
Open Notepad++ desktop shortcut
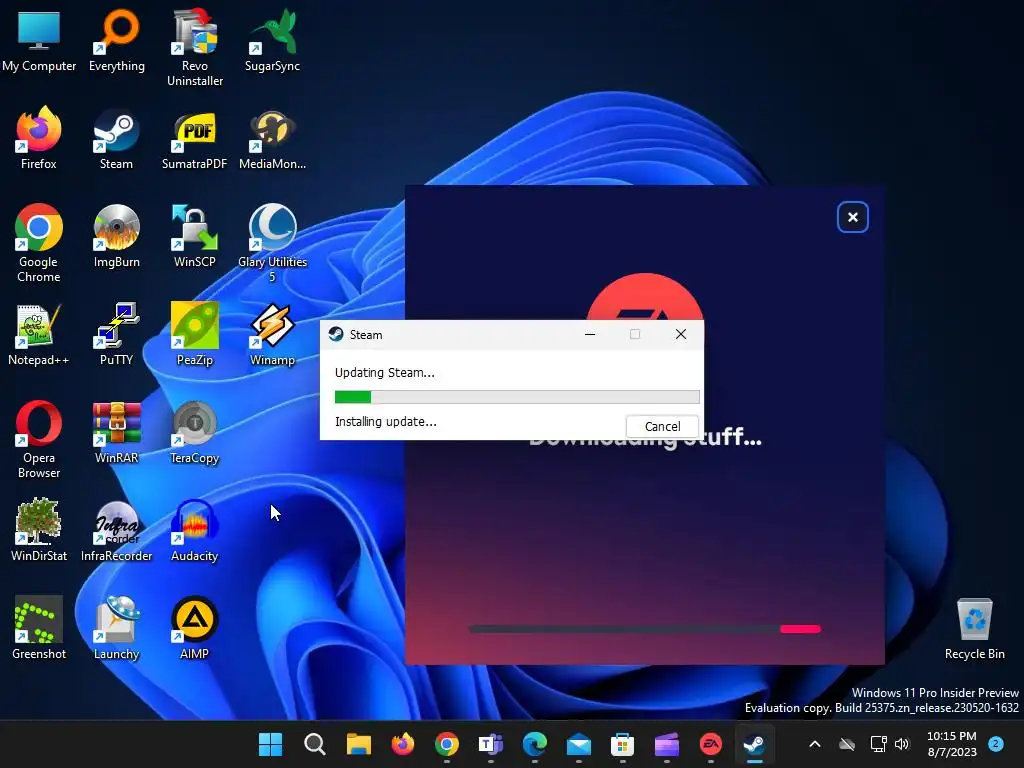(x=39, y=334)
